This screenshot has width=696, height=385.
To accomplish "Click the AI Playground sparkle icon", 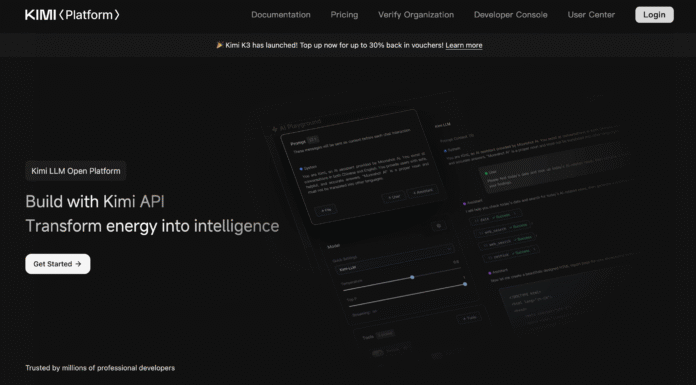I will pos(274,129).
